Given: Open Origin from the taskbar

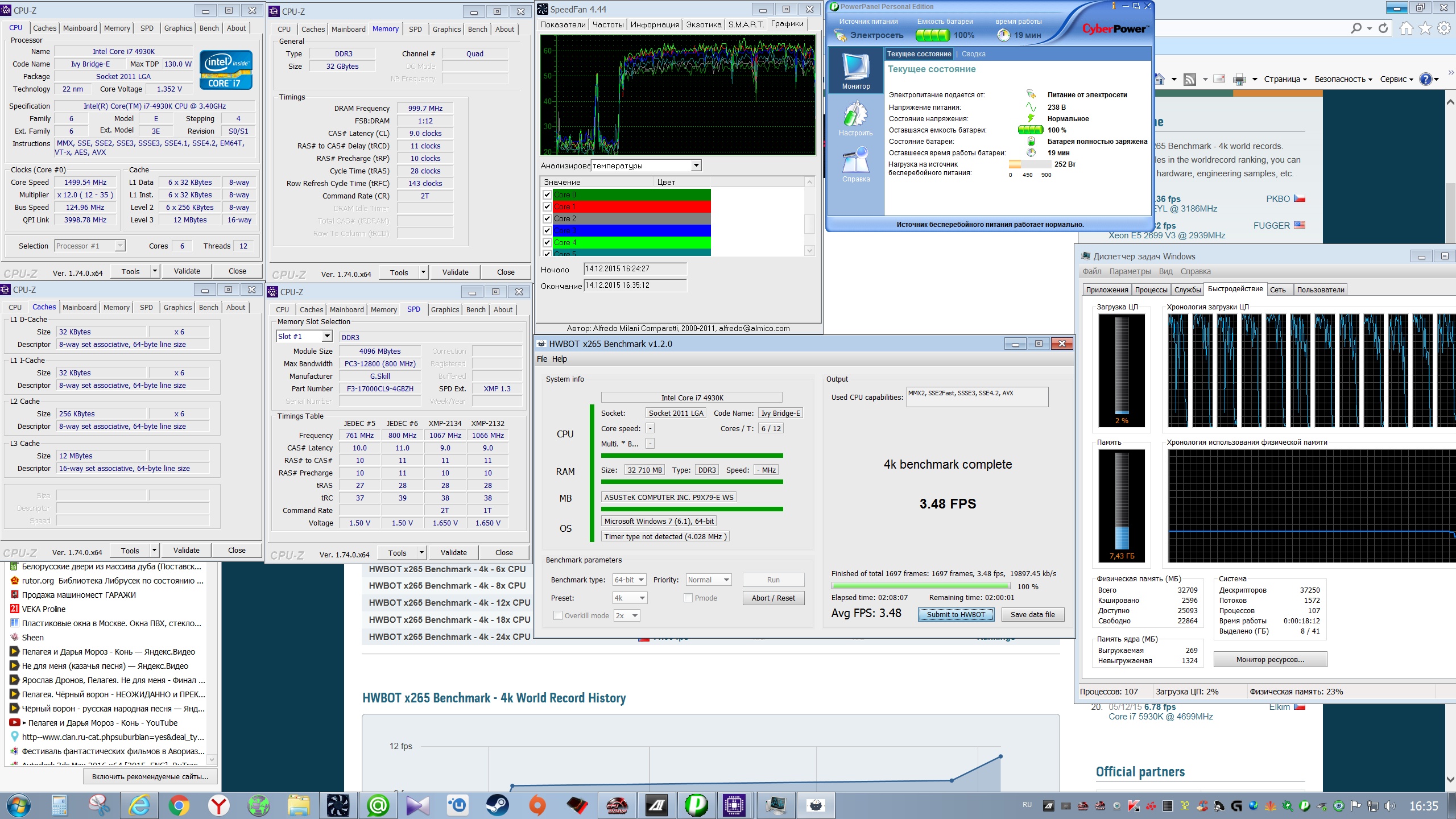Looking at the screenshot, I should point(537,805).
